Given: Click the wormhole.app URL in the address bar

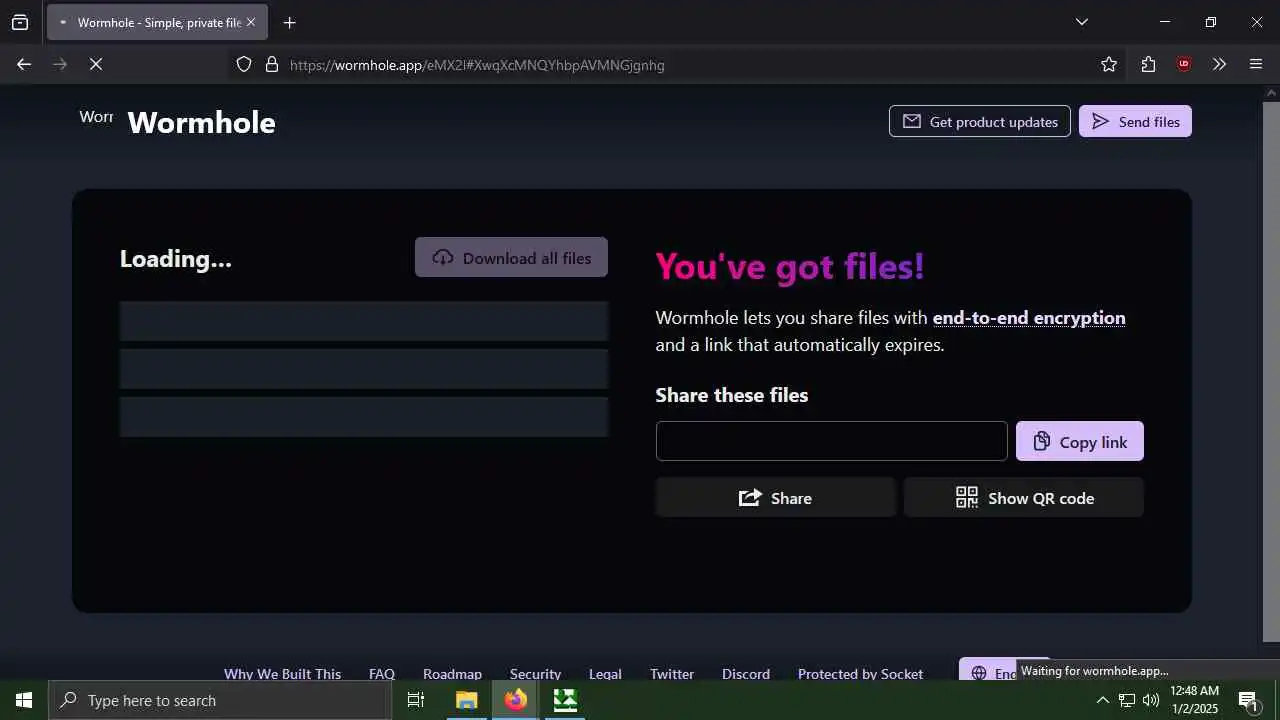Looking at the screenshot, I should pyautogui.click(x=477, y=65).
